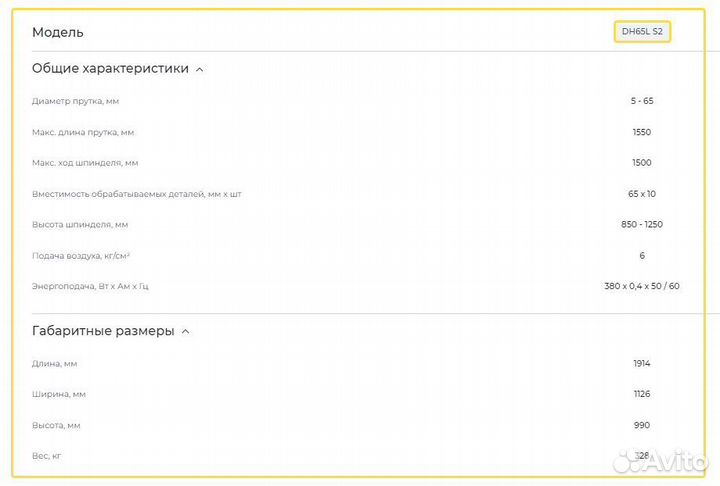Click the Диаметр прутка, мм row label
The image size is (720, 486).
76,102
